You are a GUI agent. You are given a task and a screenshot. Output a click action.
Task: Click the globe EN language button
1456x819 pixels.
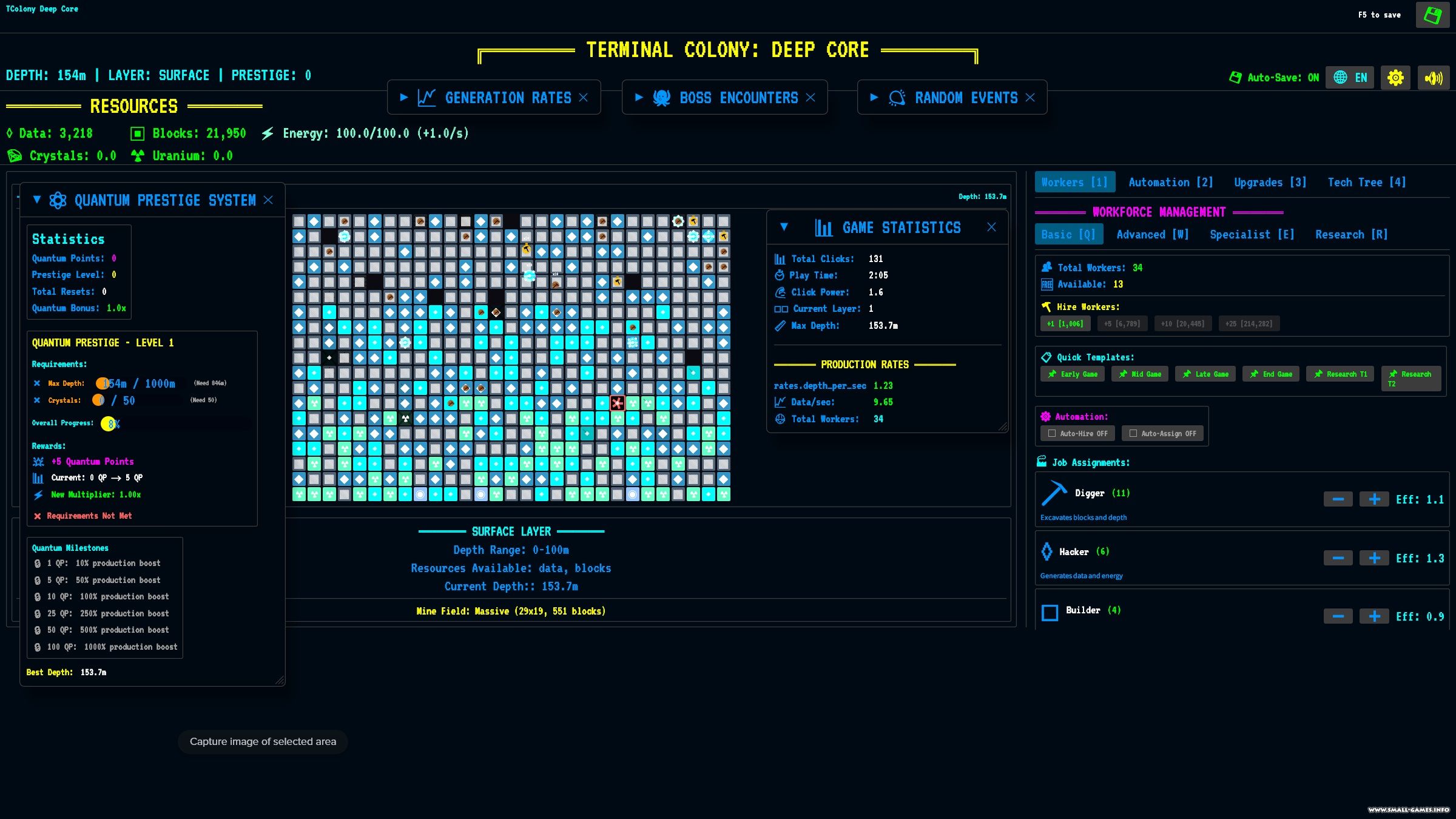pyautogui.click(x=1350, y=78)
